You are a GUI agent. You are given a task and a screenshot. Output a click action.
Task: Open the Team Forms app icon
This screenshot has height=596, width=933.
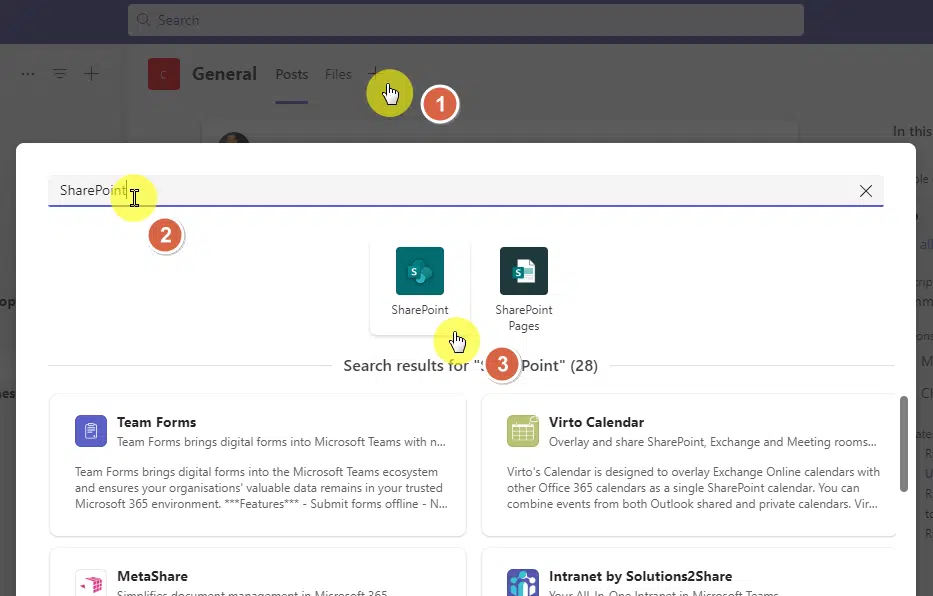[x=91, y=431]
